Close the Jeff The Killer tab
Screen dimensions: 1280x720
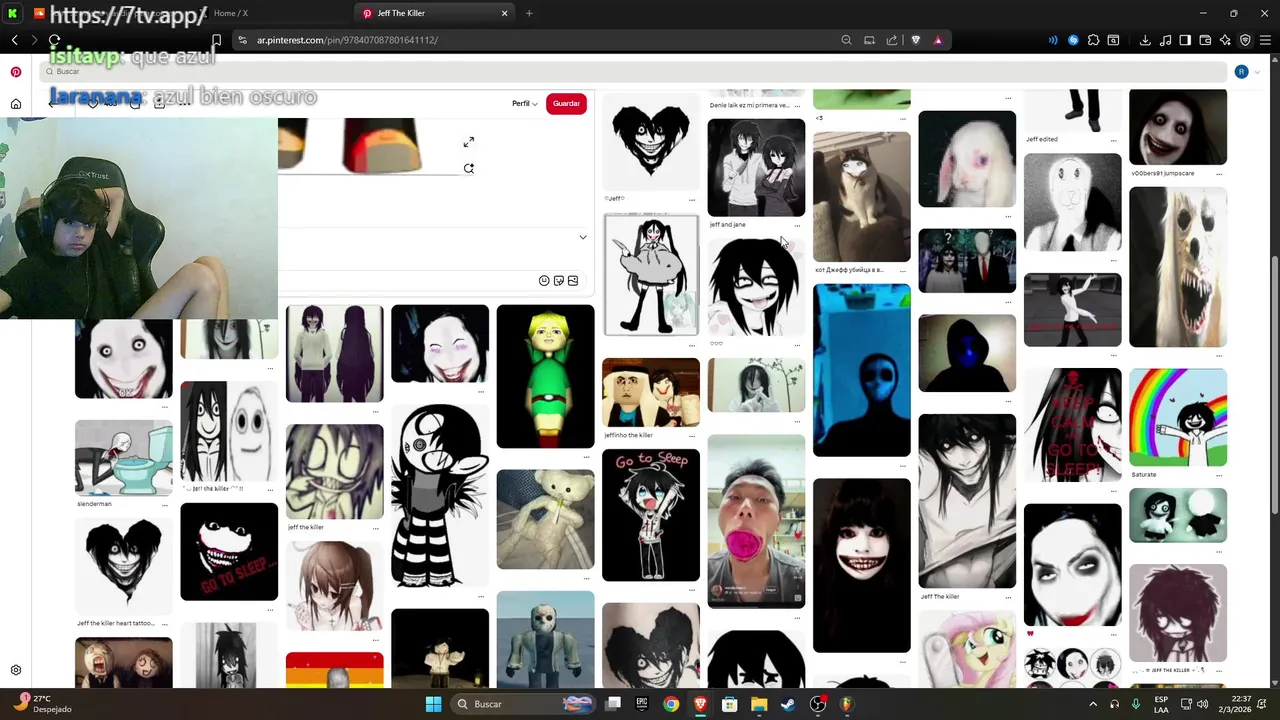(x=504, y=13)
